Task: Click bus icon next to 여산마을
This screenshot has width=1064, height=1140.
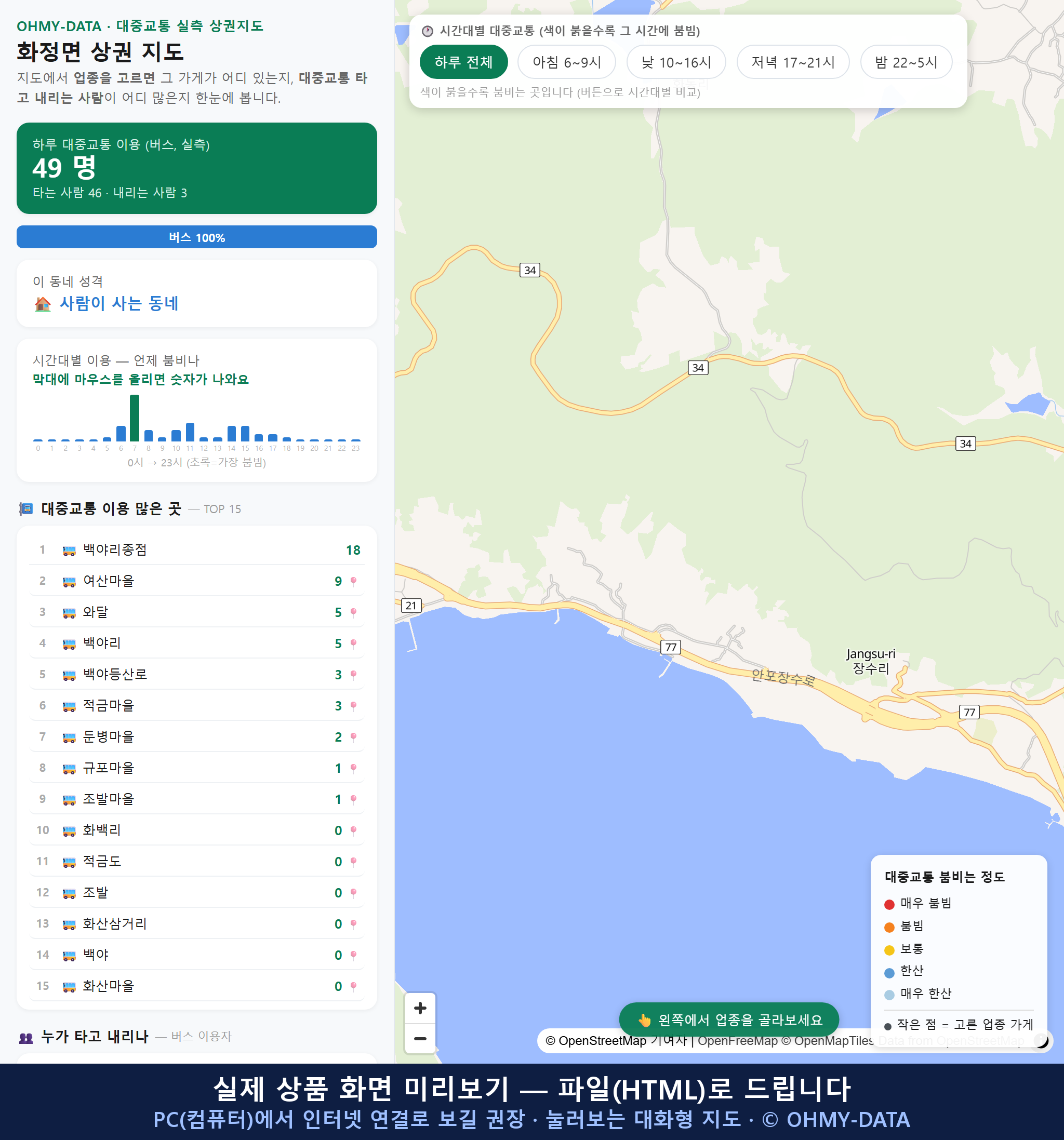Action: pyautogui.click(x=69, y=582)
